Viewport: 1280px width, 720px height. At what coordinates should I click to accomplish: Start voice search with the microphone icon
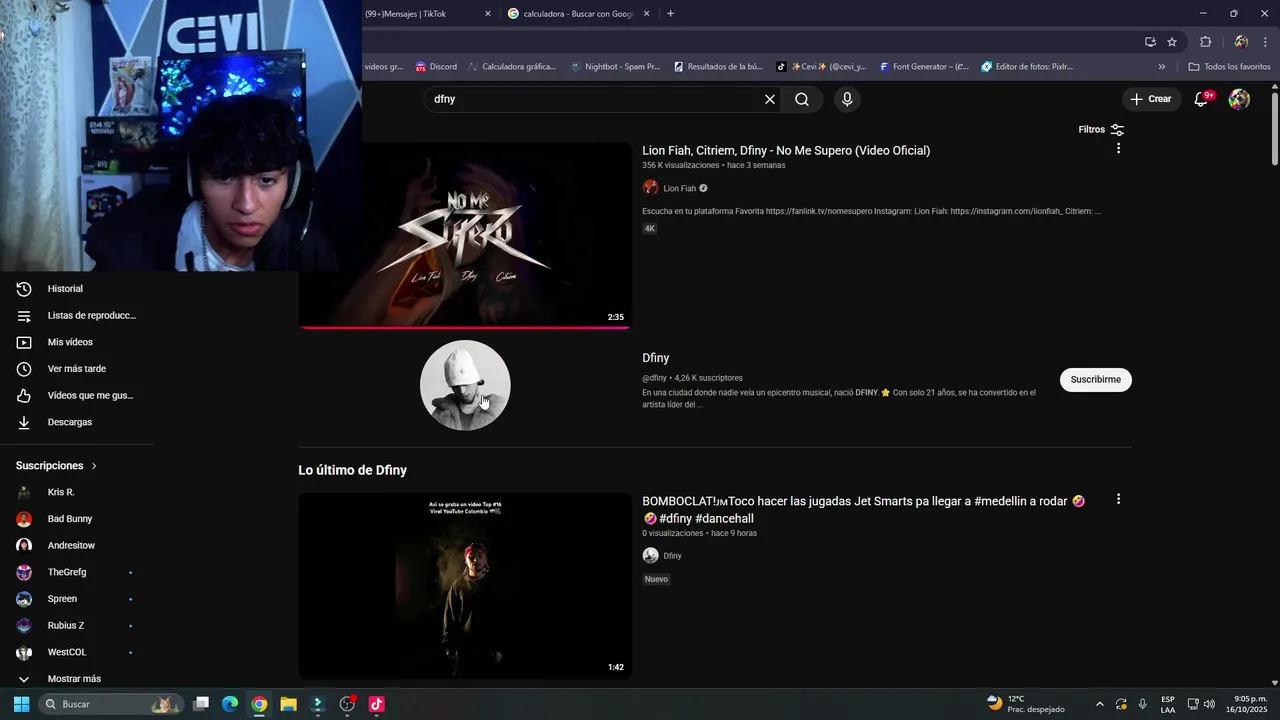point(847,99)
